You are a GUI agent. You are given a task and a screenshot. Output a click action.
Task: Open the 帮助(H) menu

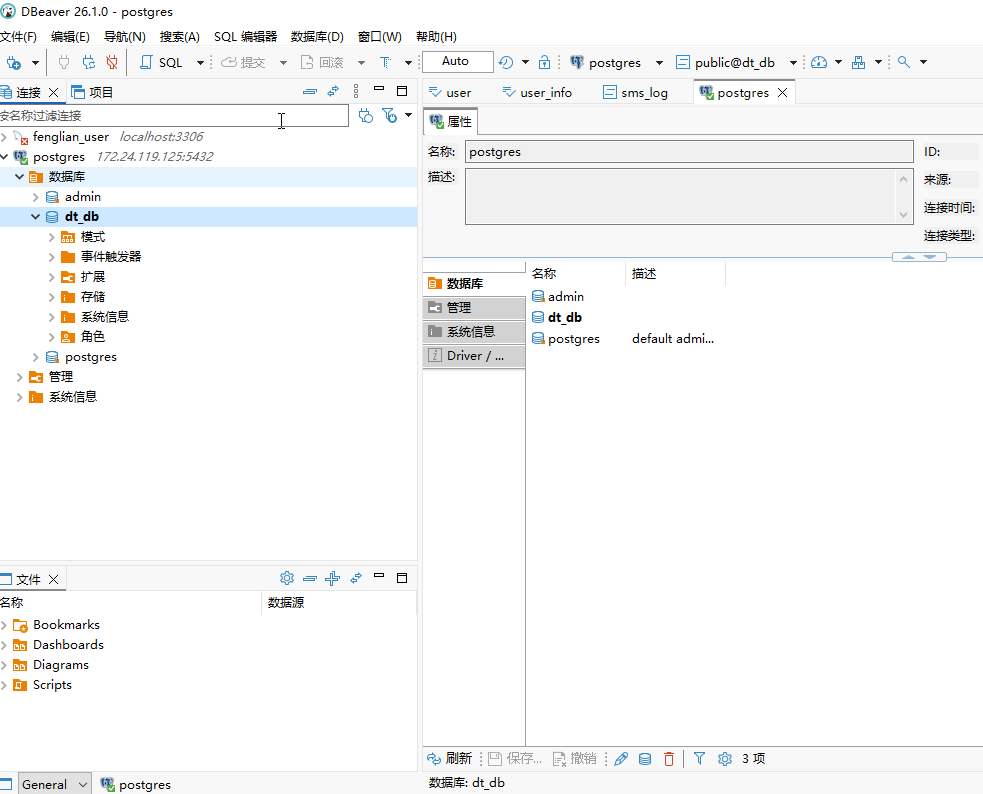tap(436, 36)
